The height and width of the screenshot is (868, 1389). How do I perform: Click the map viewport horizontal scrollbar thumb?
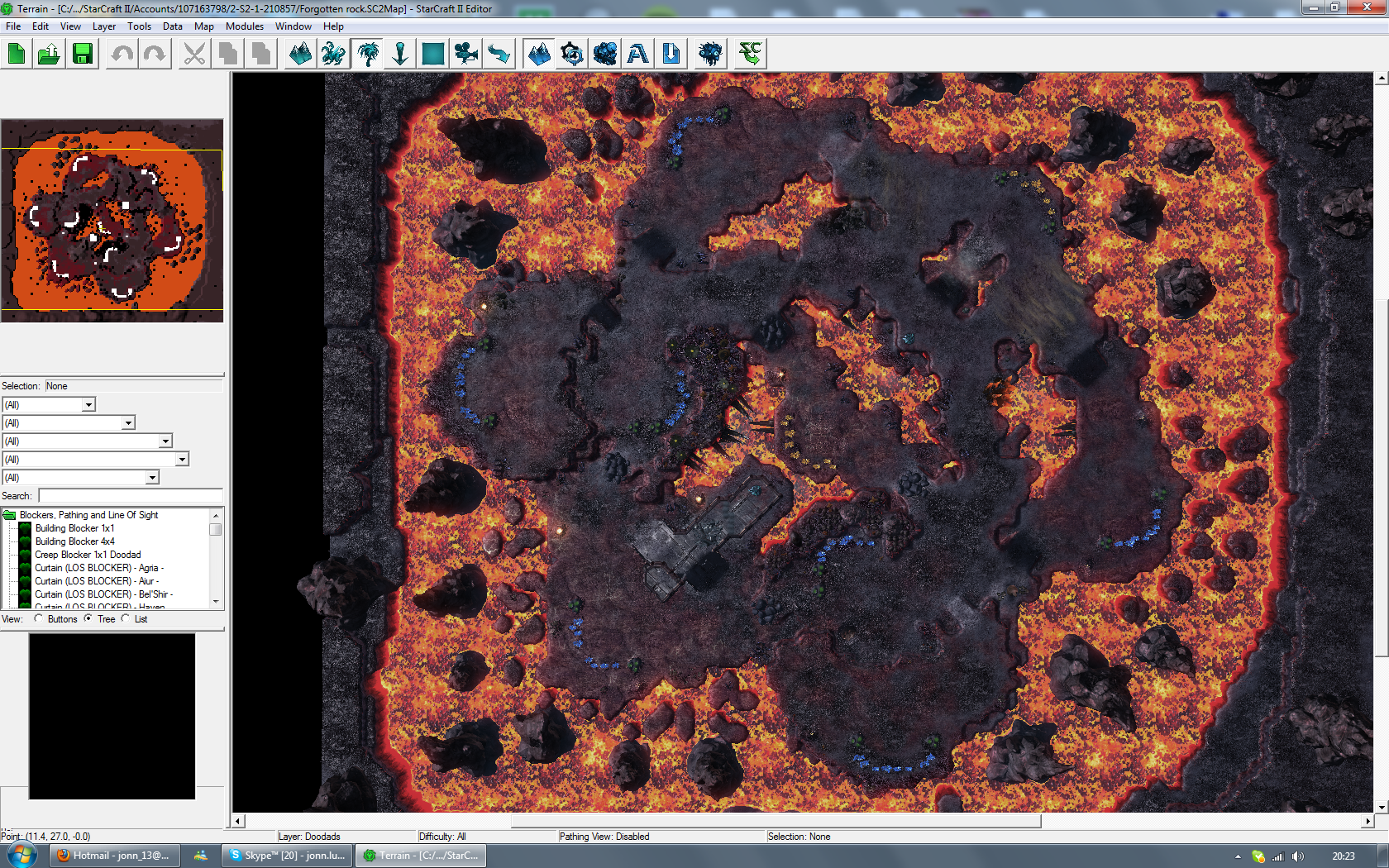pos(776,821)
